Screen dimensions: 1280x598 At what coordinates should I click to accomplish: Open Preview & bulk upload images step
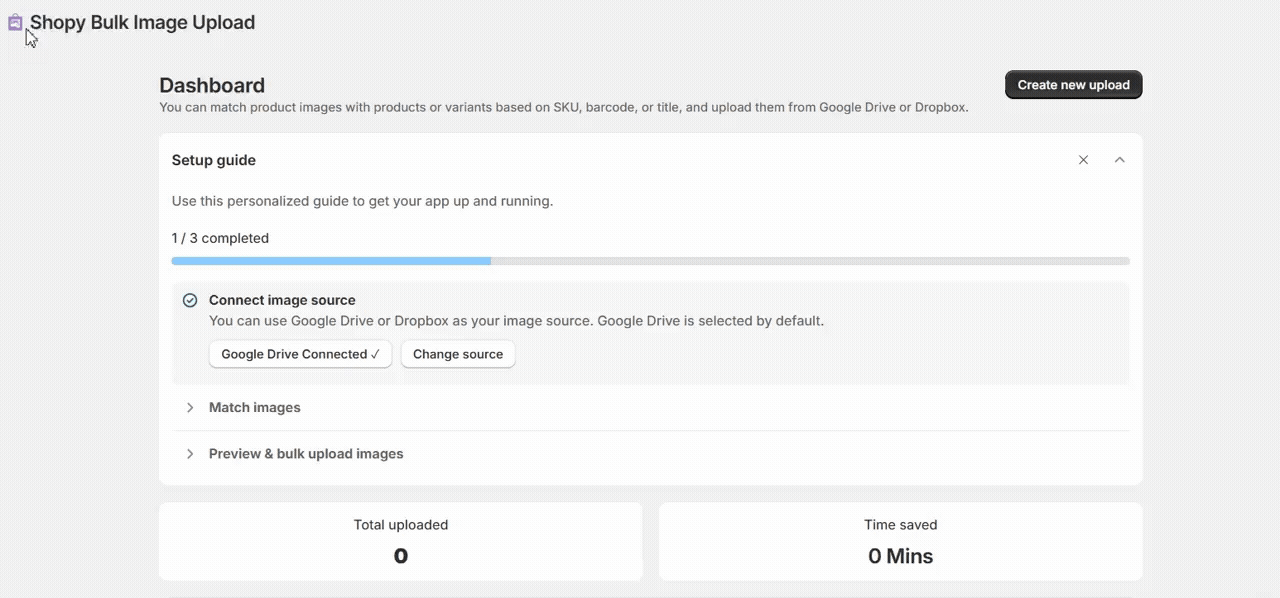point(306,454)
